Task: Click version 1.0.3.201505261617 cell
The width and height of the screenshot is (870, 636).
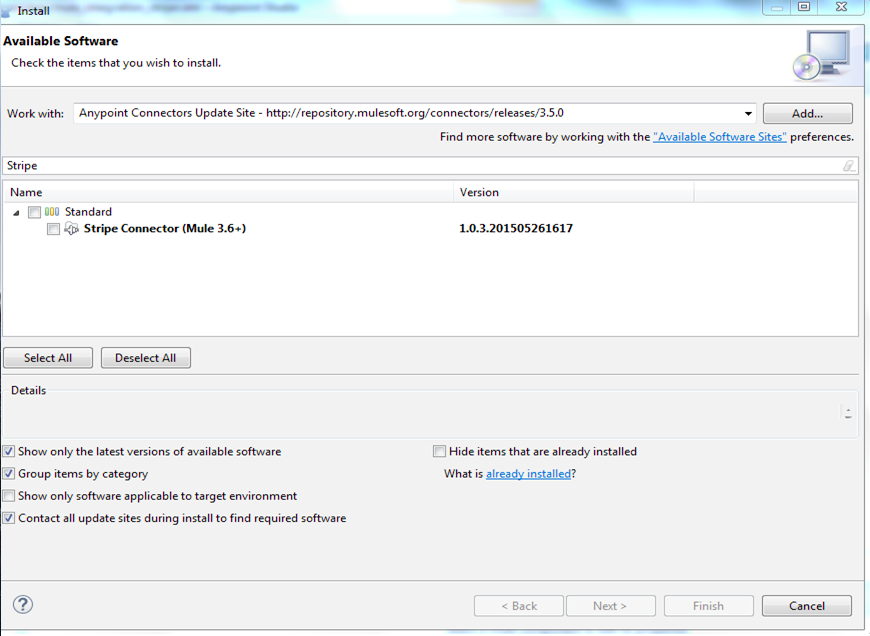Action: tap(516, 228)
